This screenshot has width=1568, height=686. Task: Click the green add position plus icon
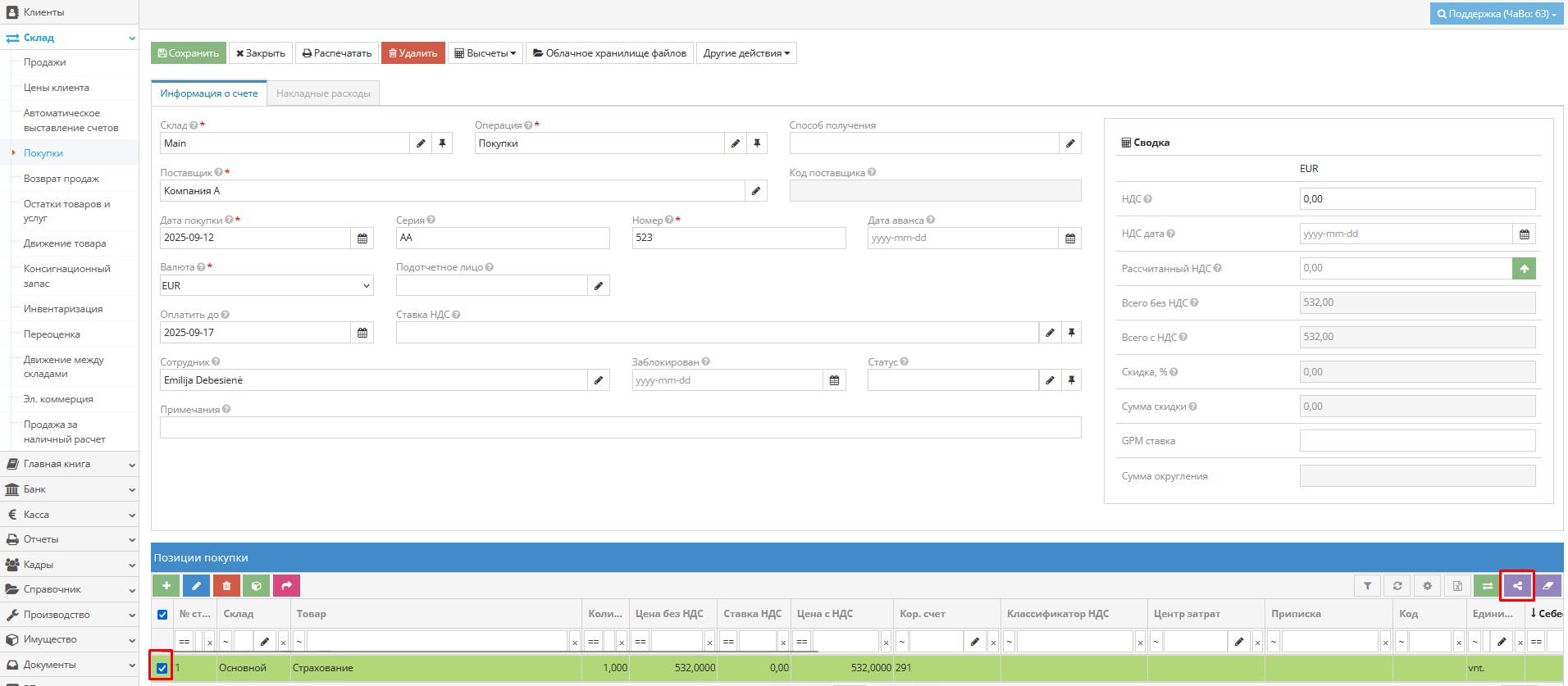(166, 585)
